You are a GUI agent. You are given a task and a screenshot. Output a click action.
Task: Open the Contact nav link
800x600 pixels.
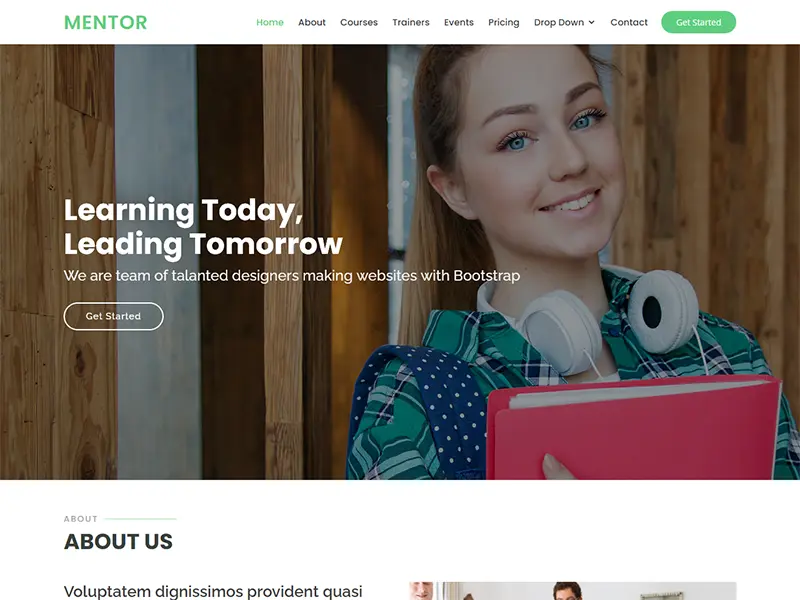(x=629, y=22)
